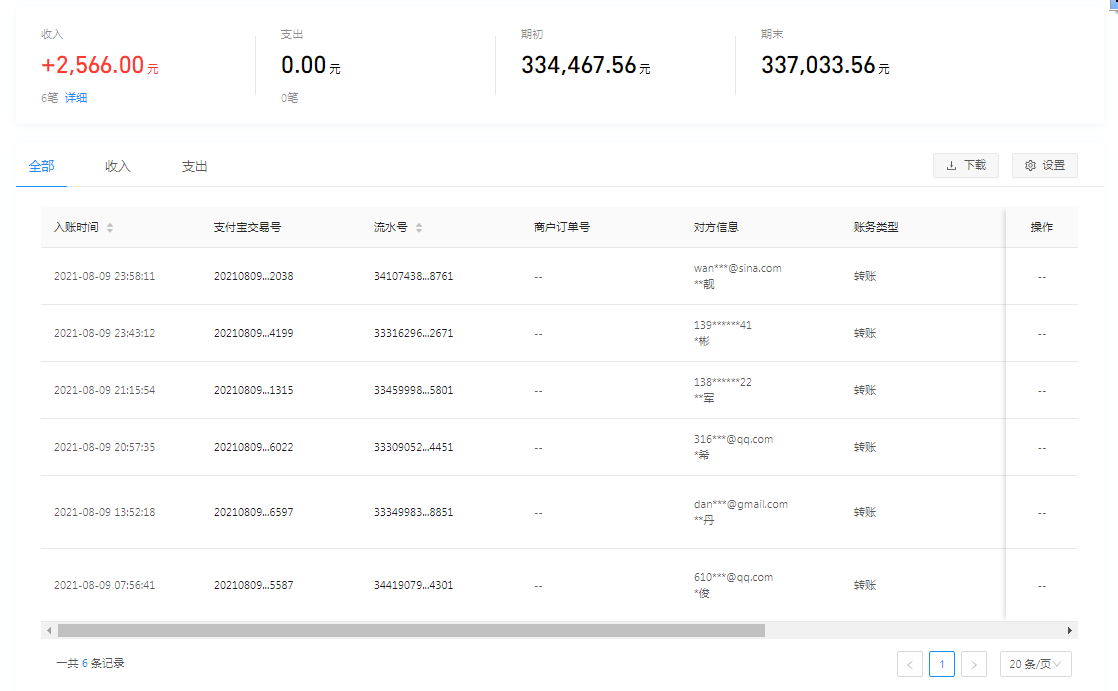Click the horizontal scrollbar right arrow
This screenshot has width=1118, height=691.
pyautogui.click(x=1070, y=631)
